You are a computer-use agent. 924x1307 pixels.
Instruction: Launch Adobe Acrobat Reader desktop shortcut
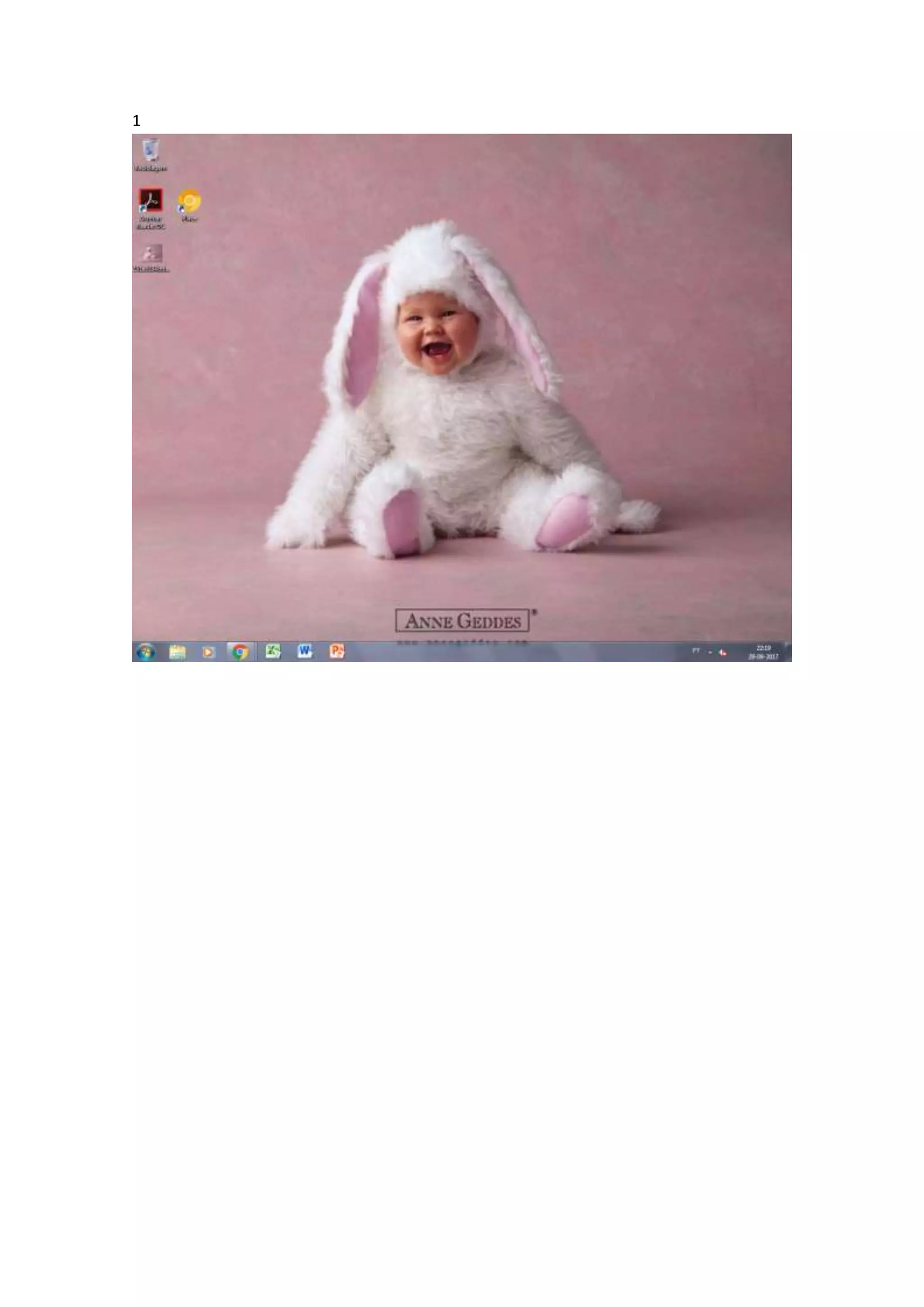151,201
